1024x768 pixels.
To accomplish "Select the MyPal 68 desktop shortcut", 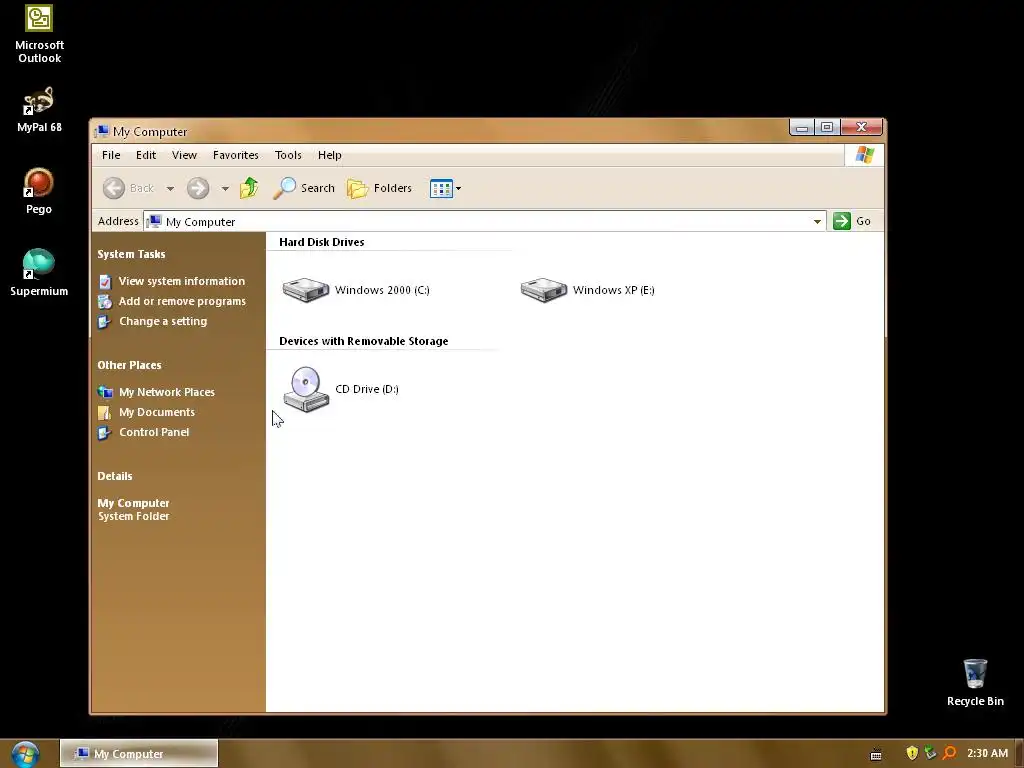I will coord(39,109).
